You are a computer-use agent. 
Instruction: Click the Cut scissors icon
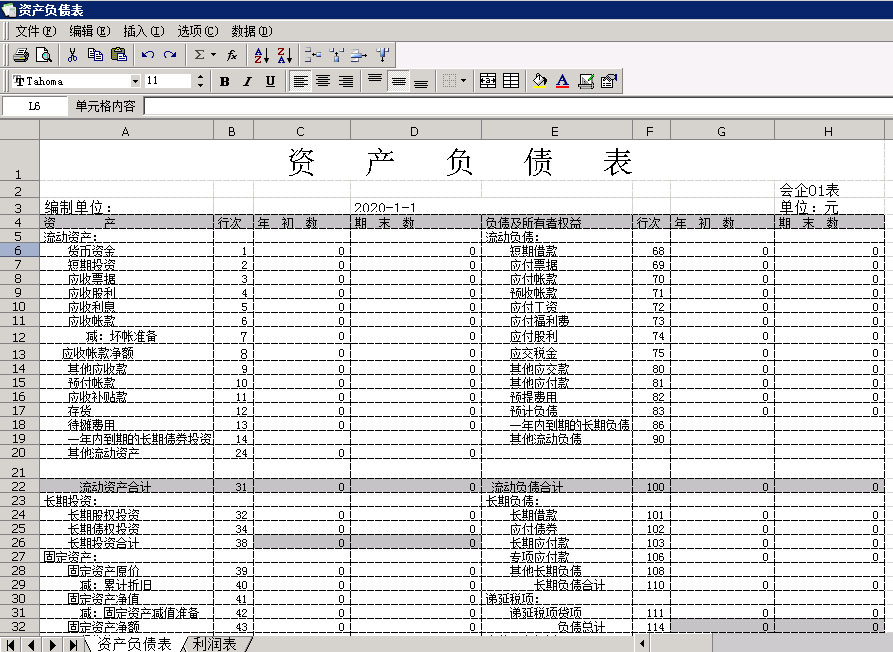pos(72,55)
